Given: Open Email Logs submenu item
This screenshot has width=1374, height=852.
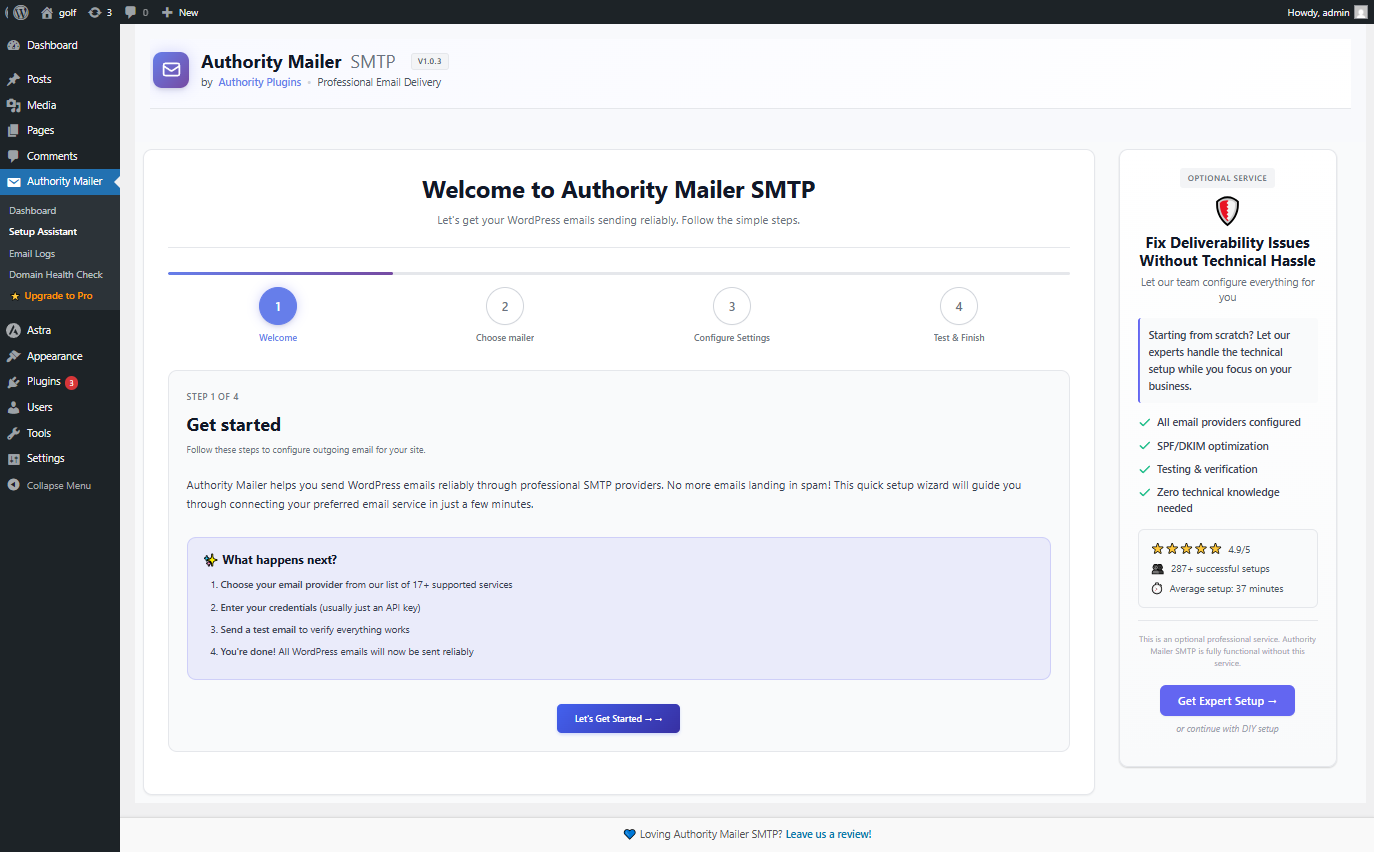Looking at the screenshot, I should [x=32, y=254].
